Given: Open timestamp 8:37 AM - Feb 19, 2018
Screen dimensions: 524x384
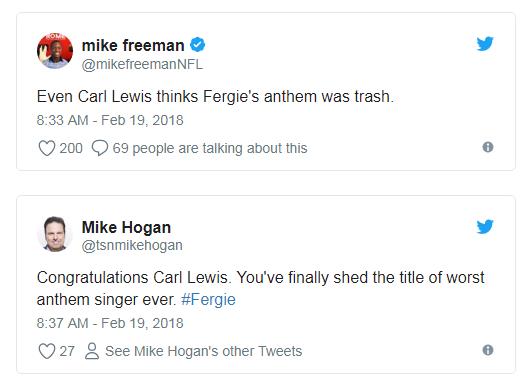Looking at the screenshot, I should [x=110, y=323].
